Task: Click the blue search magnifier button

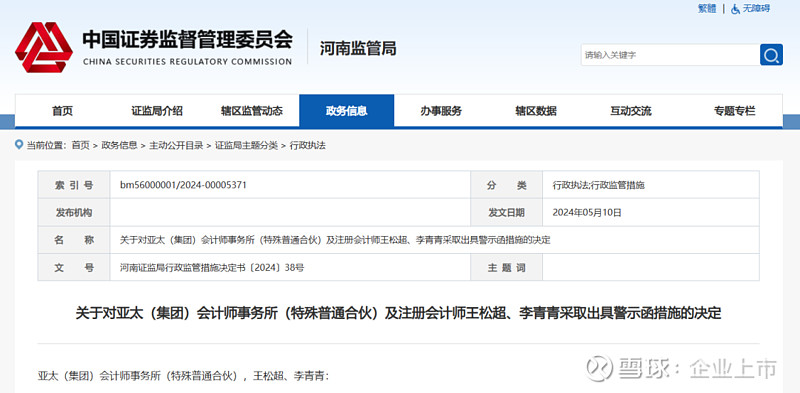Action: [771, 55]
